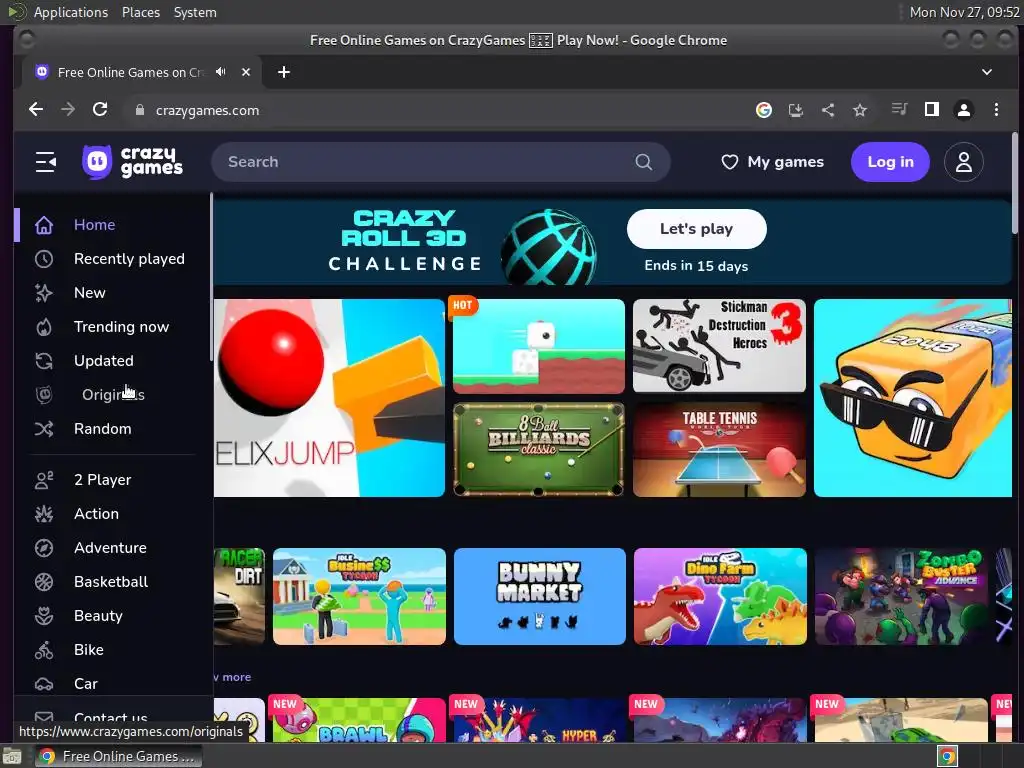1024x768 pixels.
Task: Open the 2048 cube game thumbnail
Action: click(x=912, y=398)
